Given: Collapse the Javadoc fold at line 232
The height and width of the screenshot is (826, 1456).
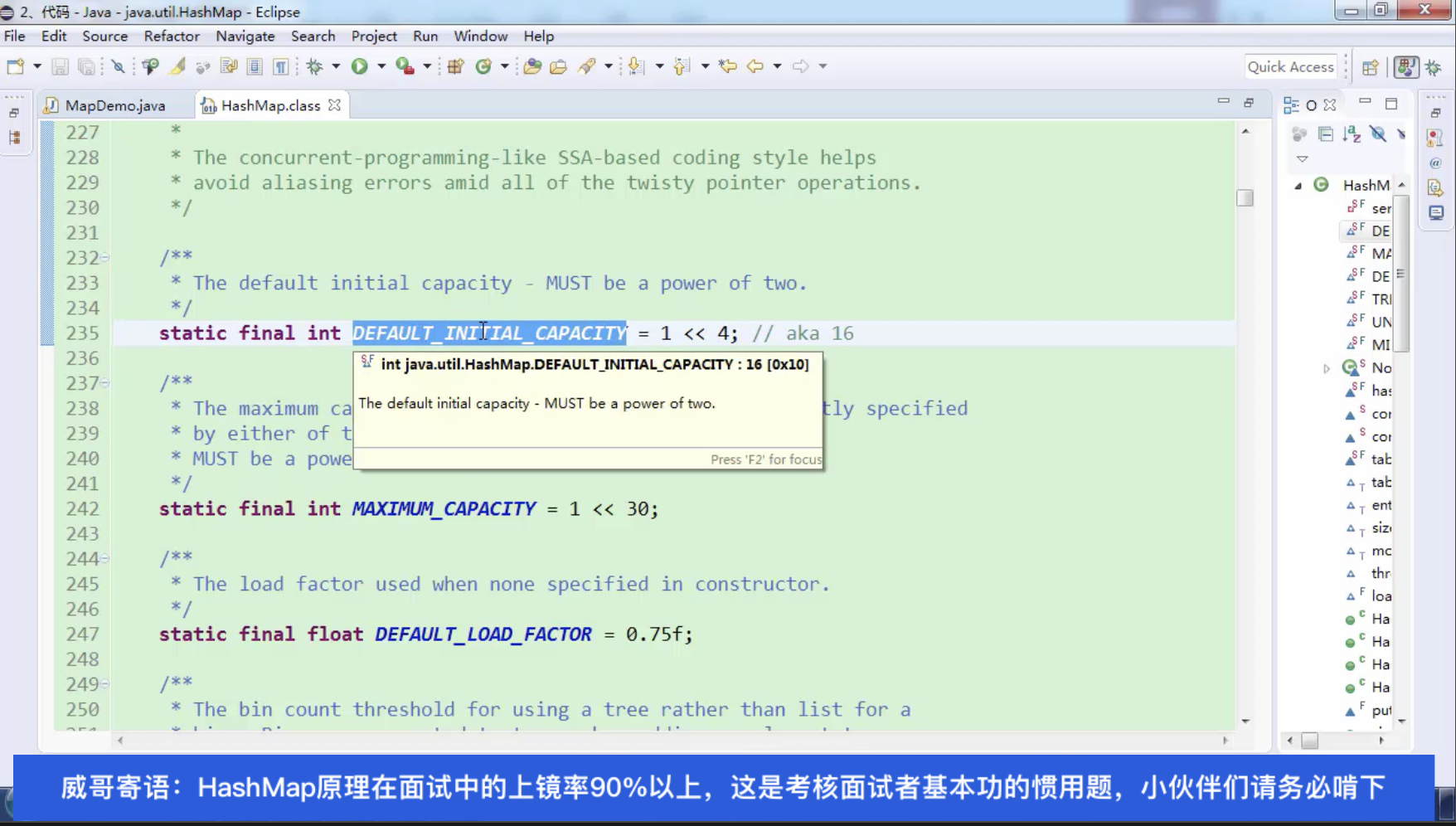Looking at the screenshot, I should coord(104,258).
